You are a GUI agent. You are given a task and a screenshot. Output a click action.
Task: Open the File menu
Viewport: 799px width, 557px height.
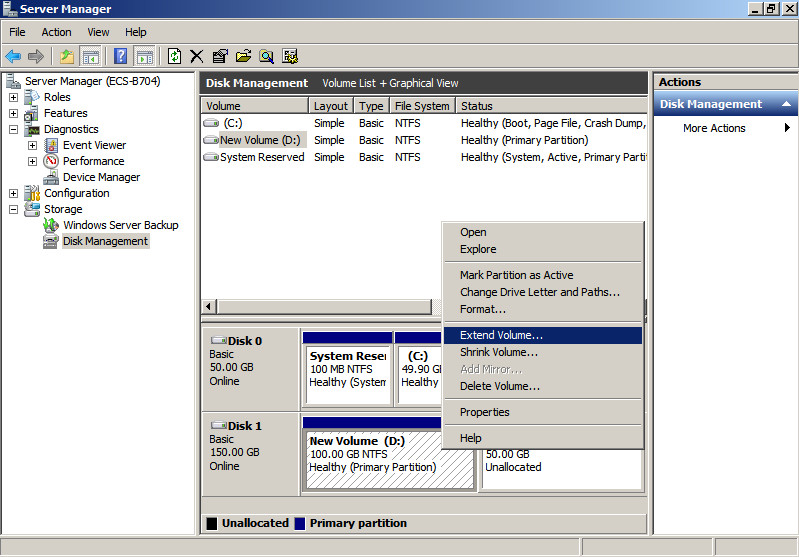click(17, 32)
